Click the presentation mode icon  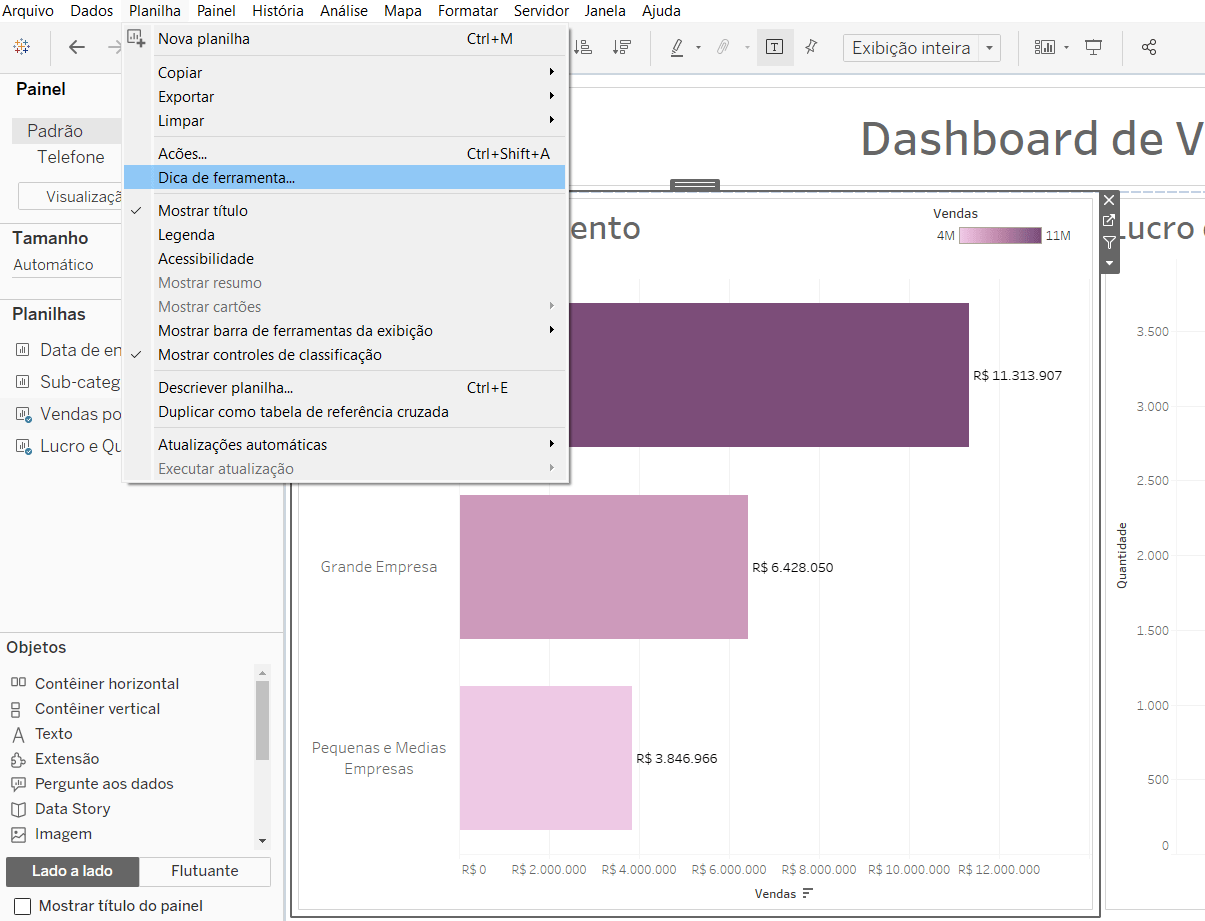click(x=1093, y=47)
